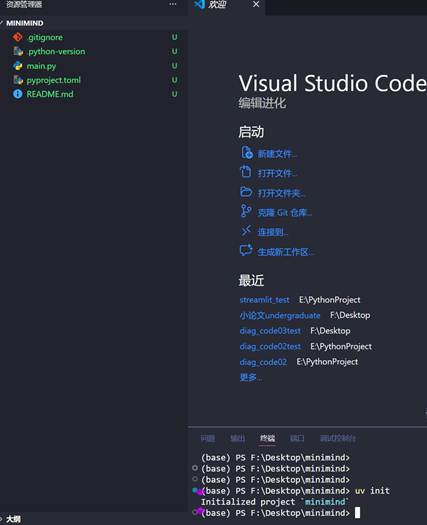
Task: Click the remote connect icon
Action: pyautogui.click(x=246, y=231)
